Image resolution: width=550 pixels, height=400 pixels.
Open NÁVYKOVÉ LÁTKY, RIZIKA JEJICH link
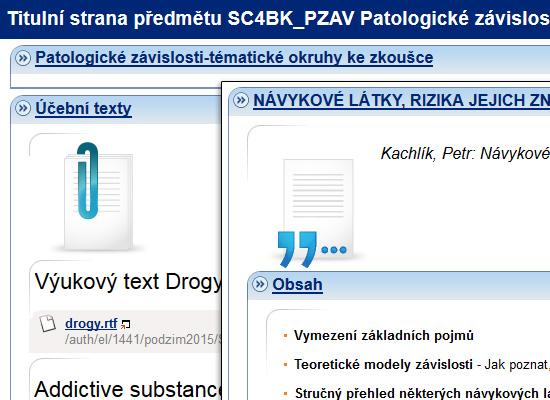[x=401, y=101]
